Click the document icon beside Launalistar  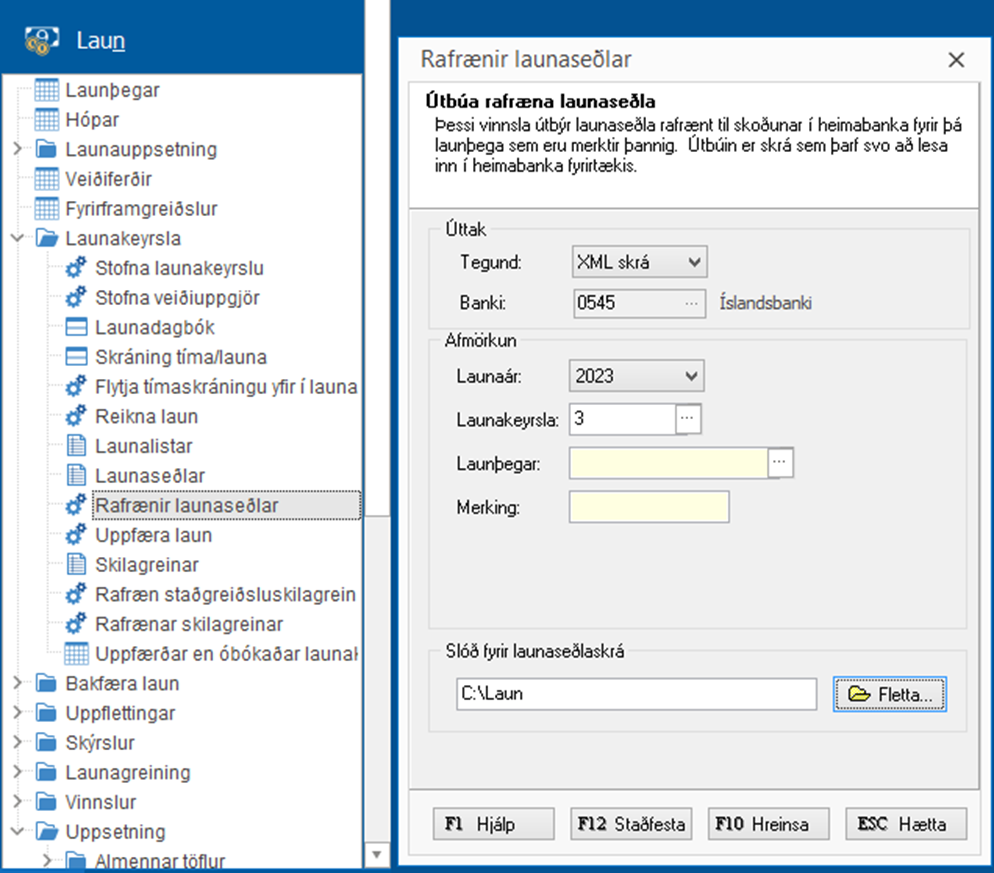point(77,446)
